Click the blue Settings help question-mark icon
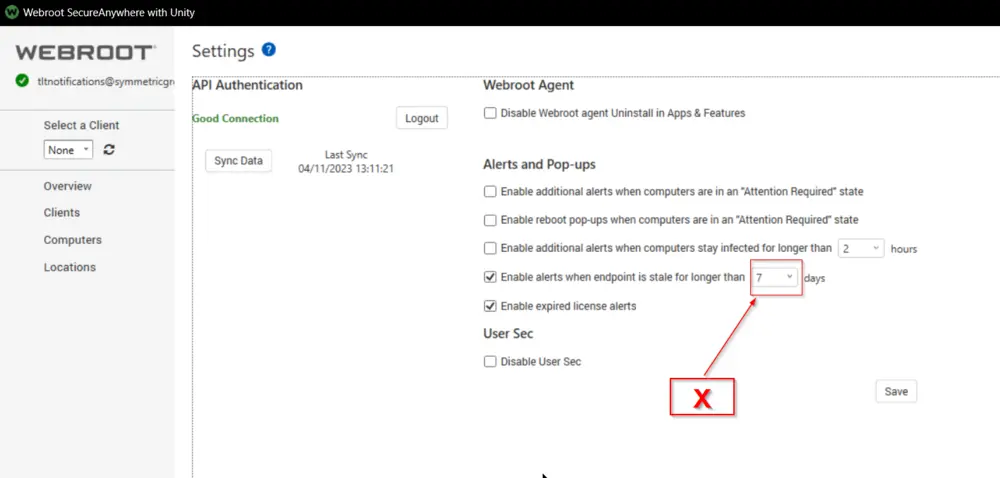 (269, 50)
